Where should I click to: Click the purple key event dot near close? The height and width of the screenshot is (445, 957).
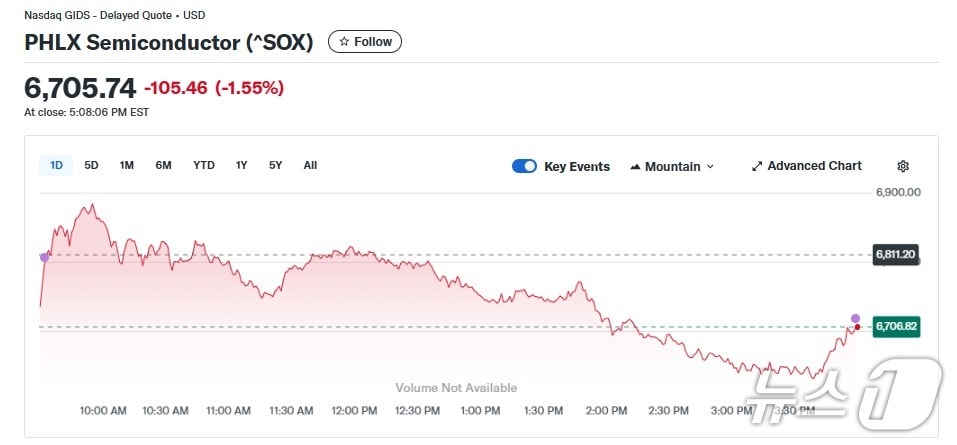(x=855, y=318)
